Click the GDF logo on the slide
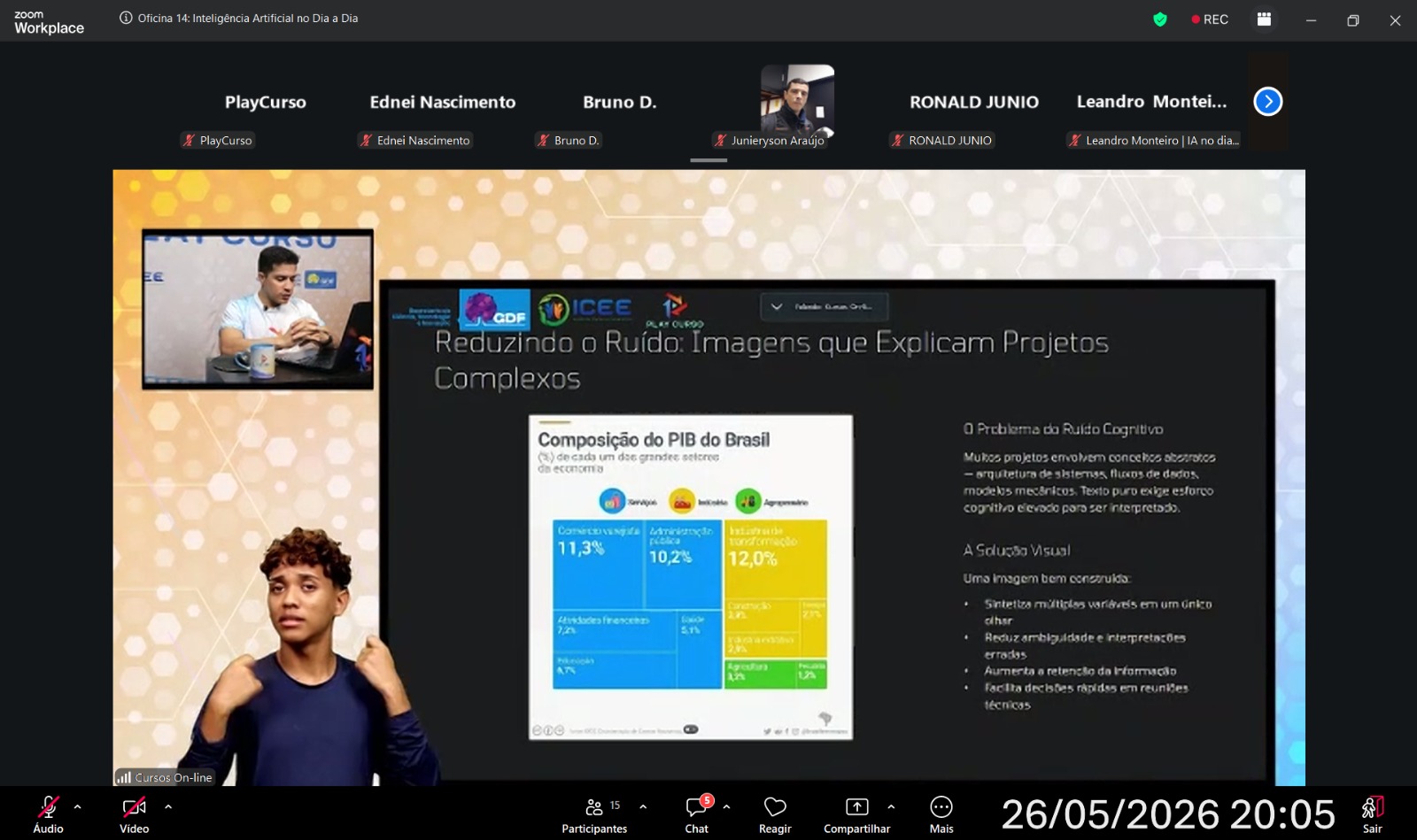Screen dimensions: 1417x840 pos(495,310)
